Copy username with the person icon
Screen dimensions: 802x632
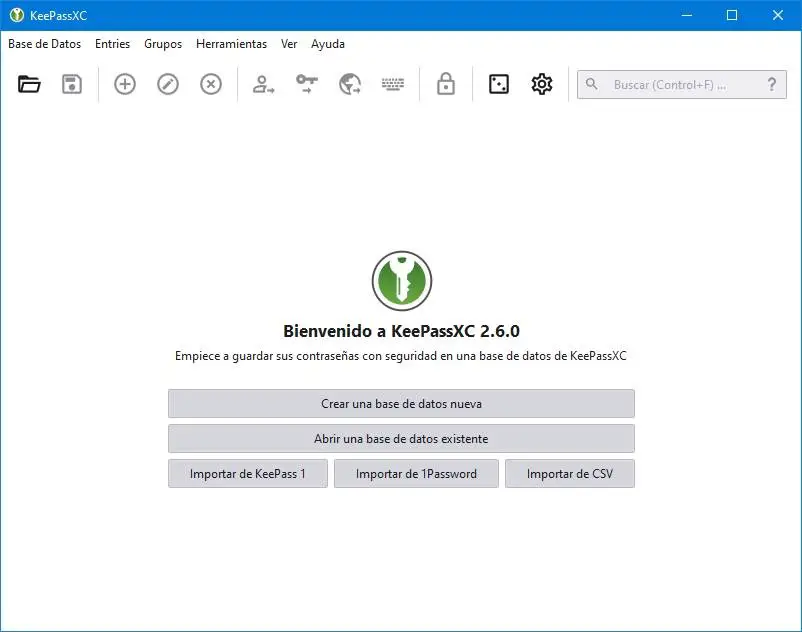263,84
